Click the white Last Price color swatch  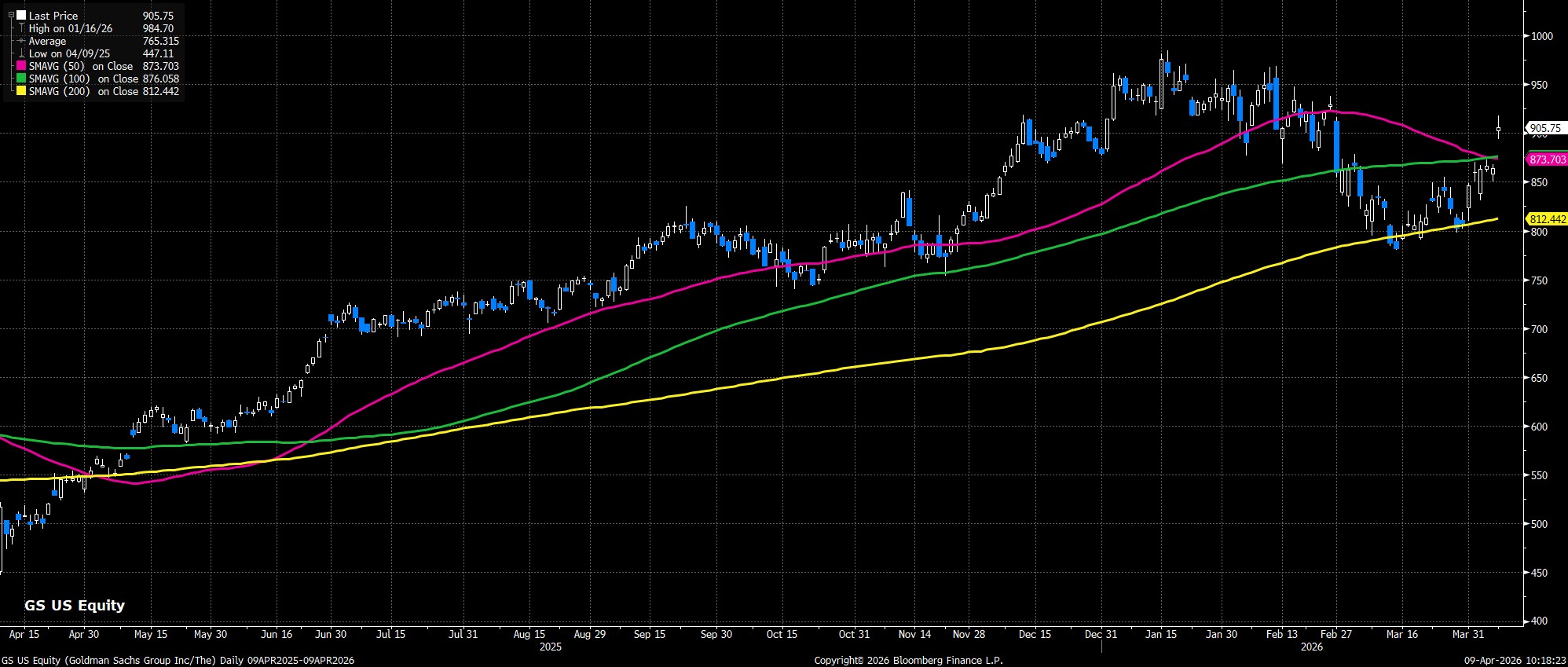(x=21, y=16)
